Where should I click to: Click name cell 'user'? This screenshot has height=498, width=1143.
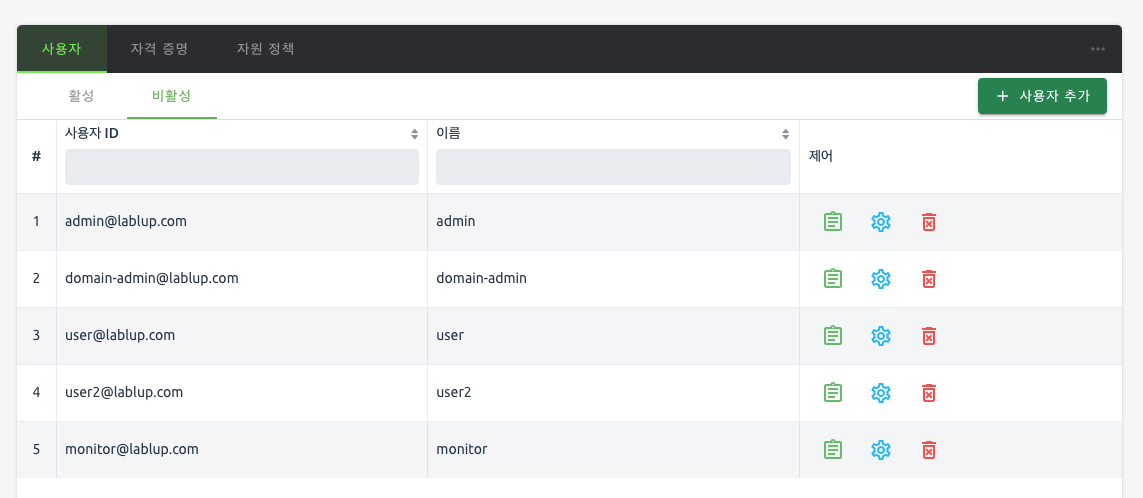pyautogui.click(x=613, y=335)
